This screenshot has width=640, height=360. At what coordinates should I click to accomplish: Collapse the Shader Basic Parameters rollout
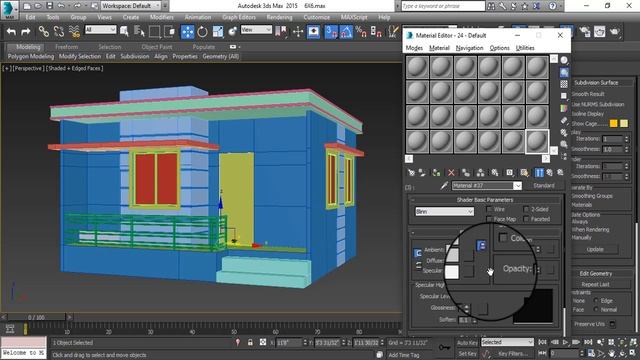pyautogui.click(x=485, y=200)
